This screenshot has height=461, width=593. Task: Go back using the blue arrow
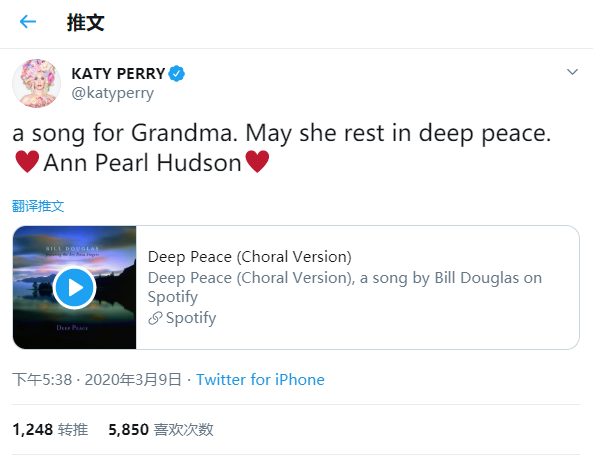[x=28, y=22]
